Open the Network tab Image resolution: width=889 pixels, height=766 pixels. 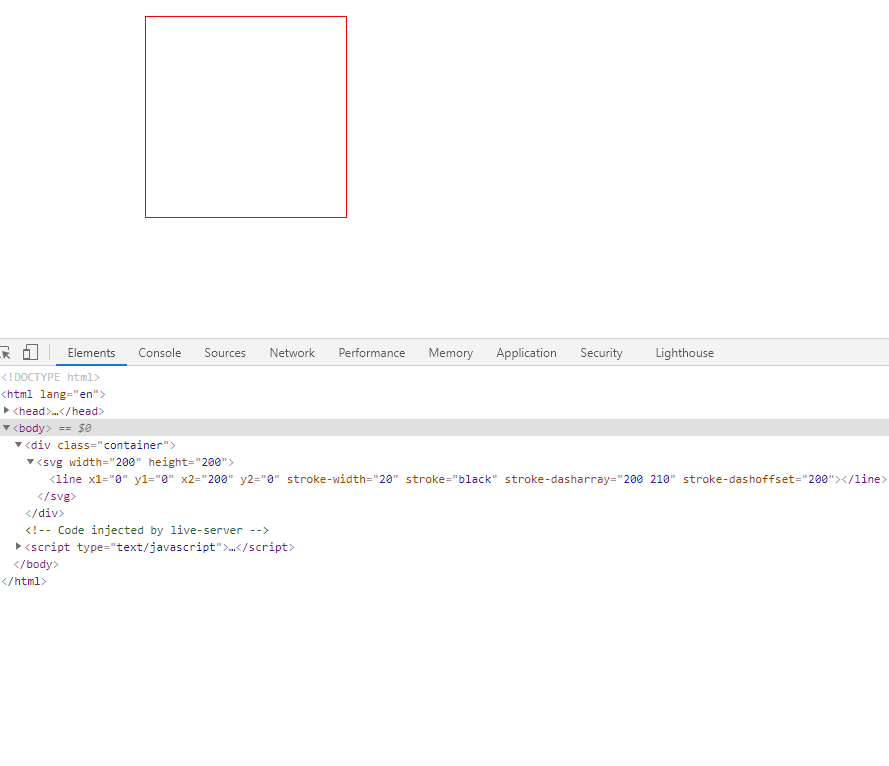292,353
